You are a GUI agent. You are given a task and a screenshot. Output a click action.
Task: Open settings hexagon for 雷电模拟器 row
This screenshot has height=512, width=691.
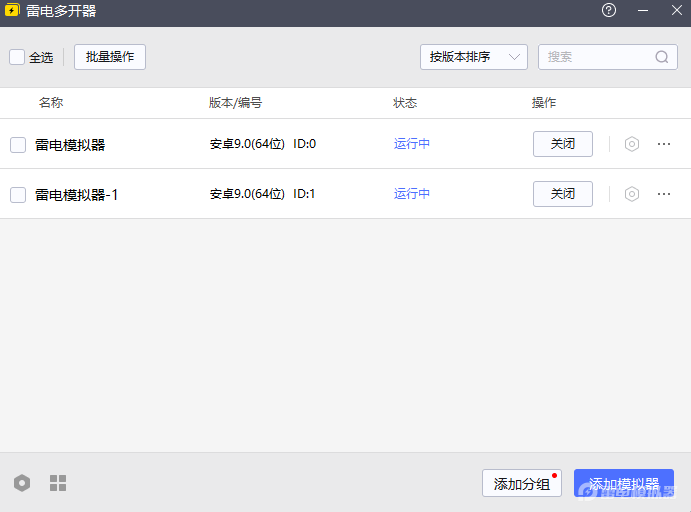[631, 144]
